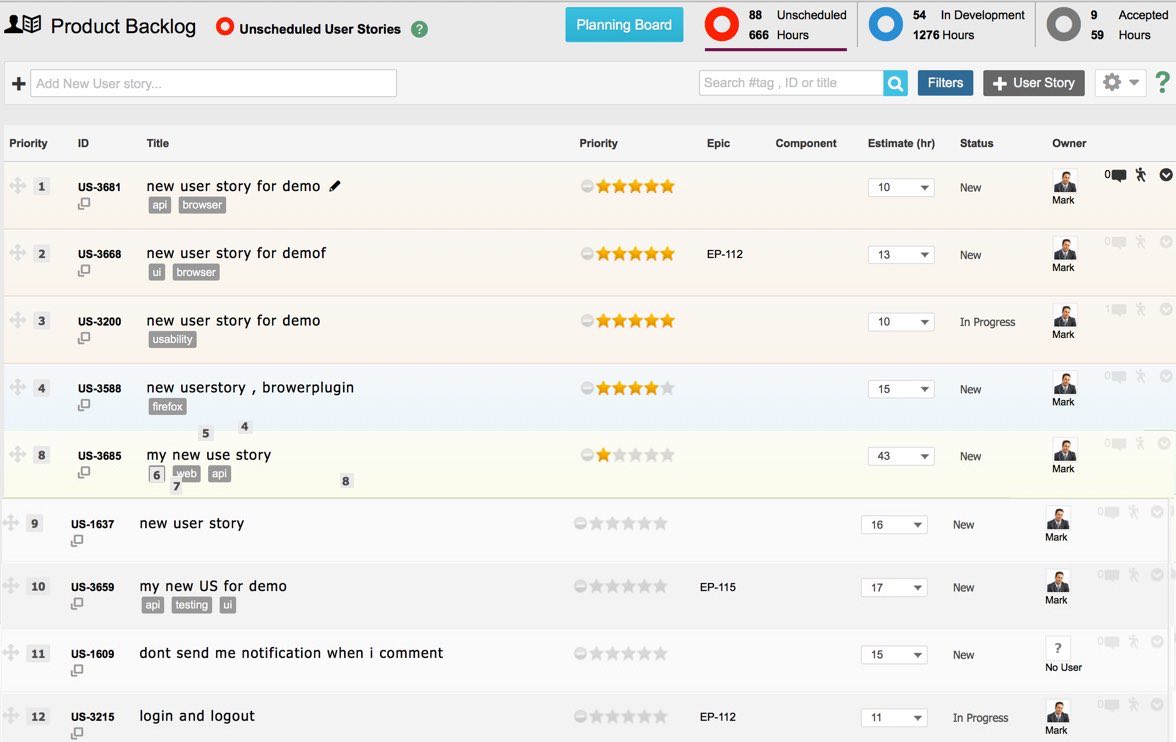Set US-3685 rating to five stars
This screenshot has width=1176, height=742.
667,455
